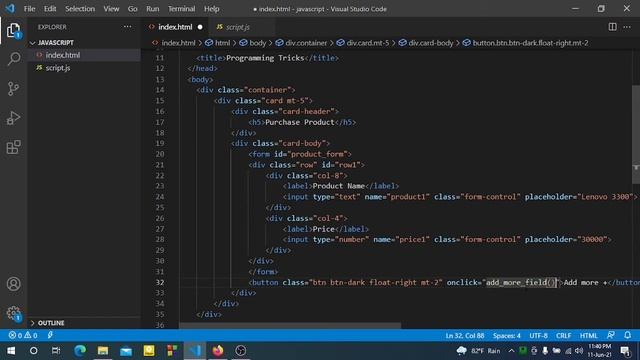Open the Action Center notification icon
This screenshot has height=360, width=640.
625,351
